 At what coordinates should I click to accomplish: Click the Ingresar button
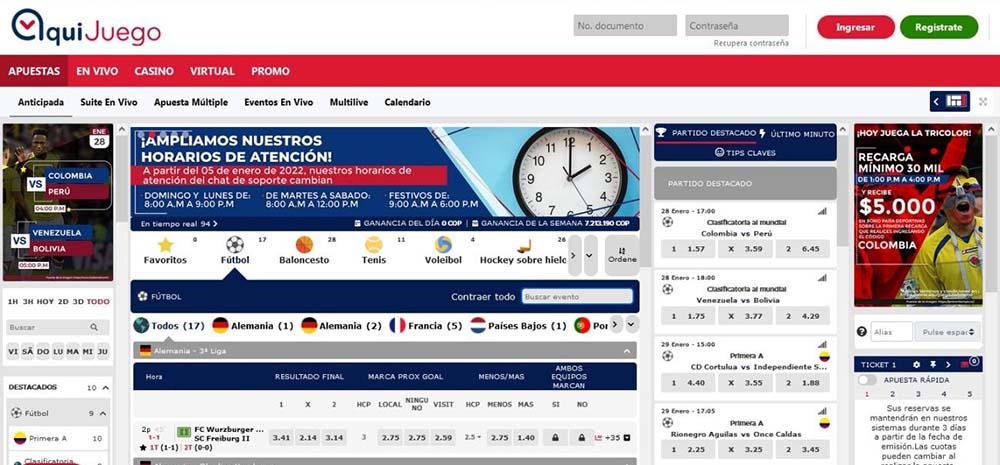tap(856, 27)
